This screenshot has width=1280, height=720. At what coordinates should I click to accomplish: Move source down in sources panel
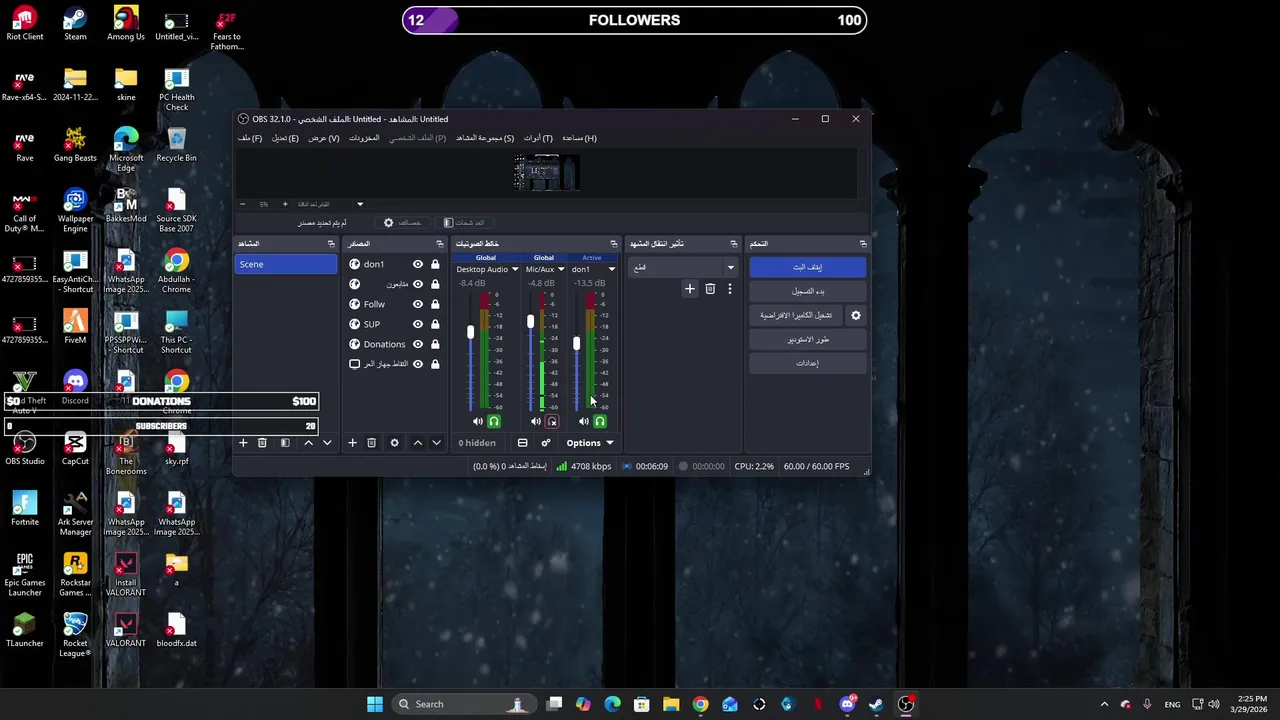tap(436, 443)
